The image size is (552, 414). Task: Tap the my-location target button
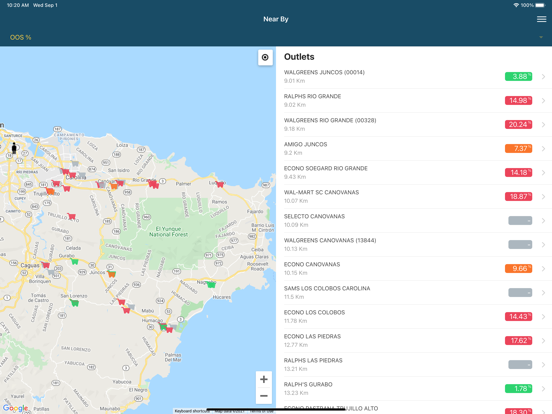[x=265, y=57]
